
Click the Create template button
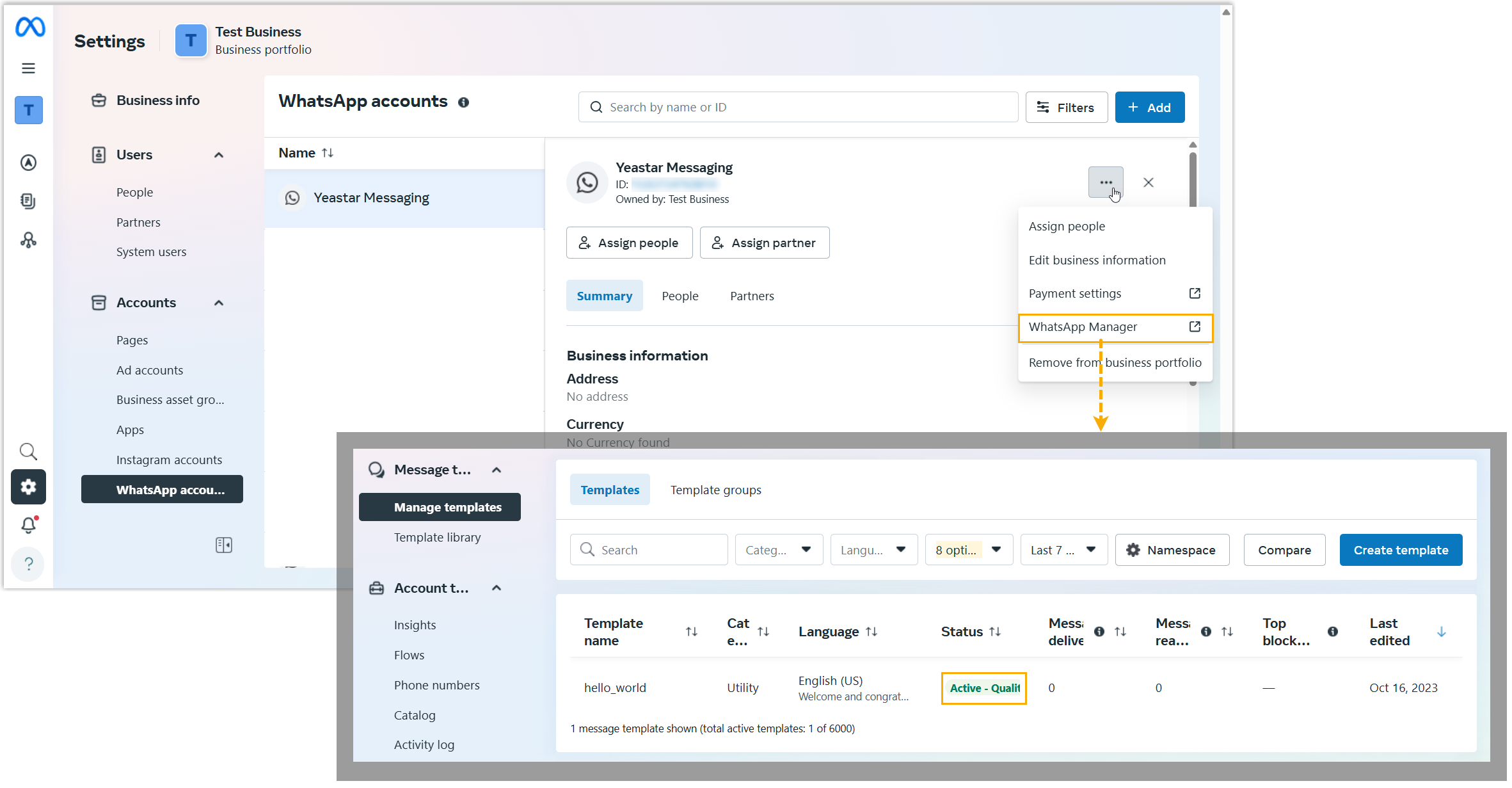[1400, 550]
